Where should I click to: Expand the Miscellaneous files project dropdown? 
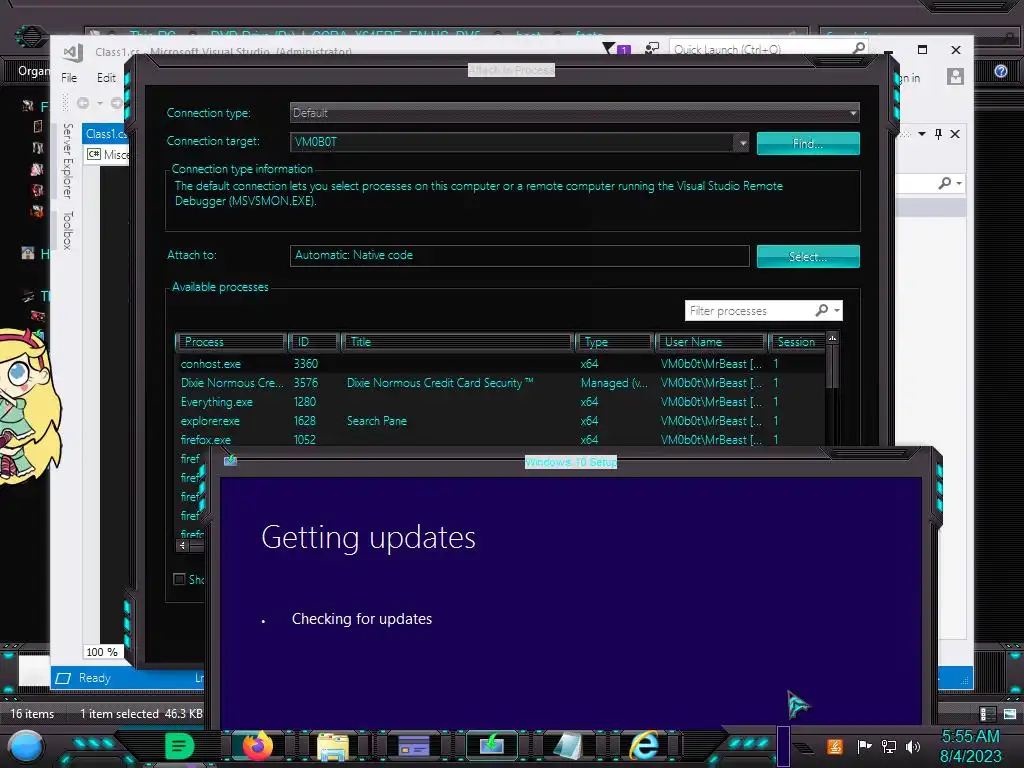pyautogui.click(x=108, y=154)
